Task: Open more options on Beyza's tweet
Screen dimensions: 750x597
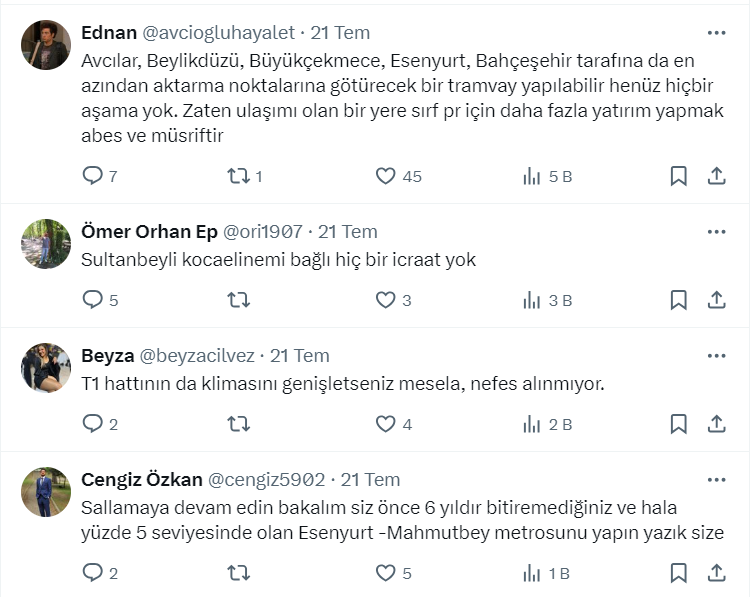Action: [716, 356]
